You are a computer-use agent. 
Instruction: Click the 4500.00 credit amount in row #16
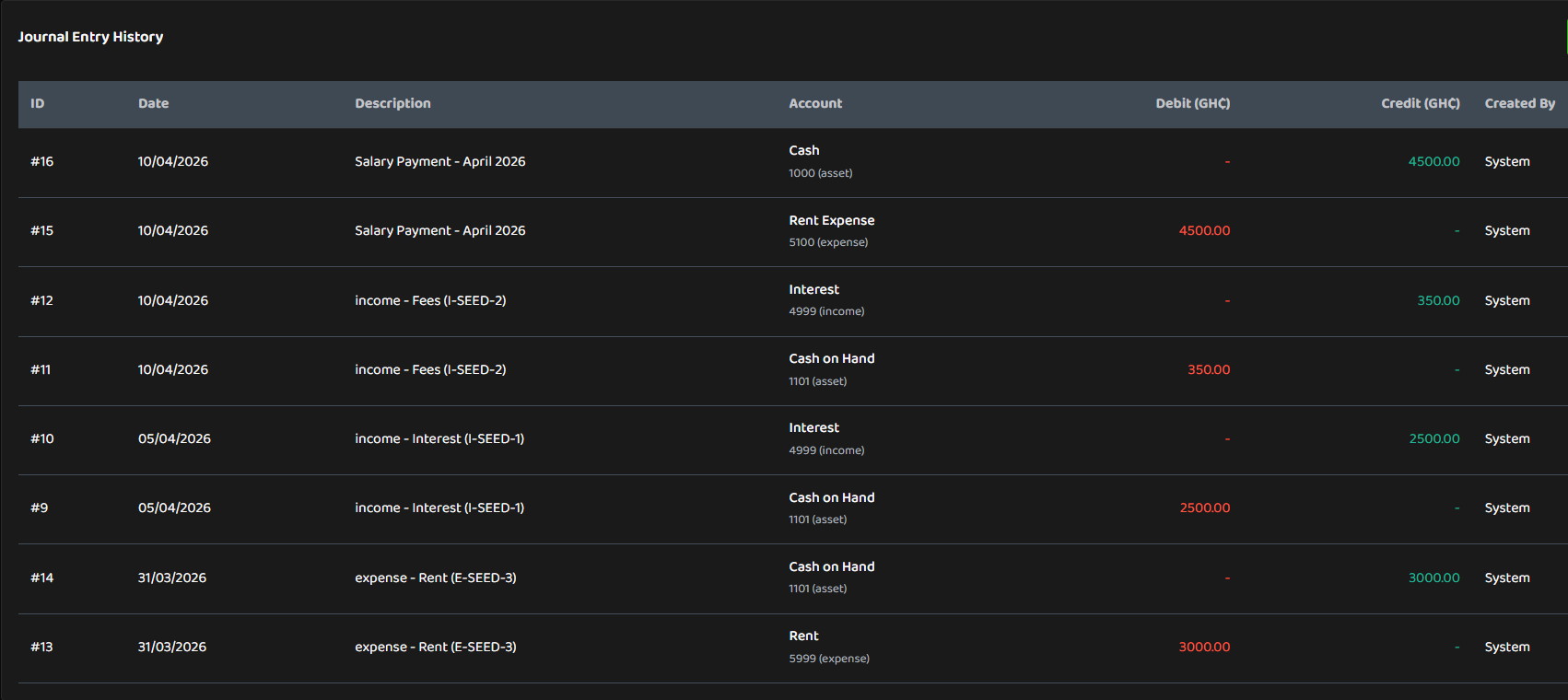coord(1434,161)
